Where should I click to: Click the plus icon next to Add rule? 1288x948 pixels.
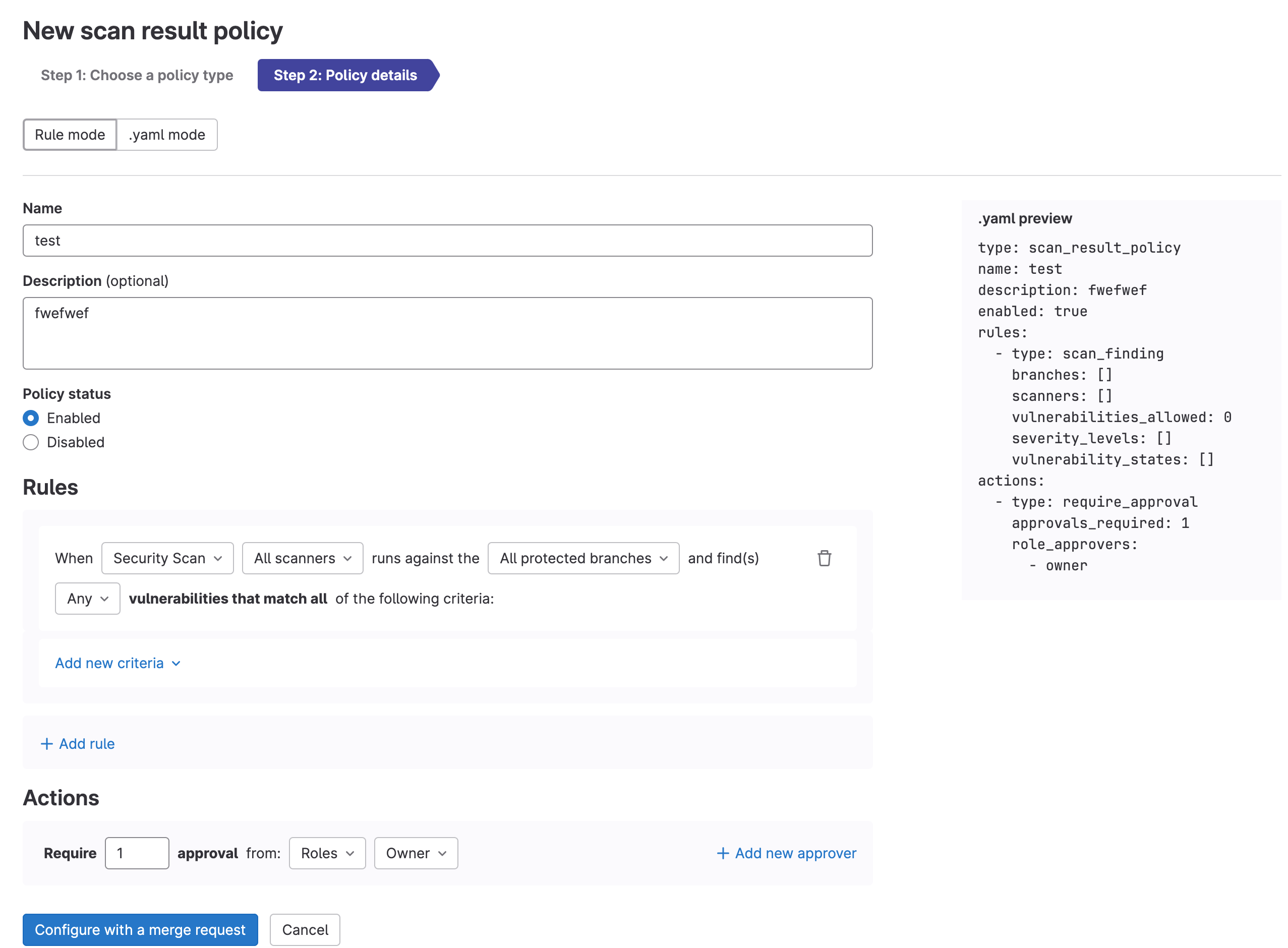pyautogui.click(x=46, y=744)
